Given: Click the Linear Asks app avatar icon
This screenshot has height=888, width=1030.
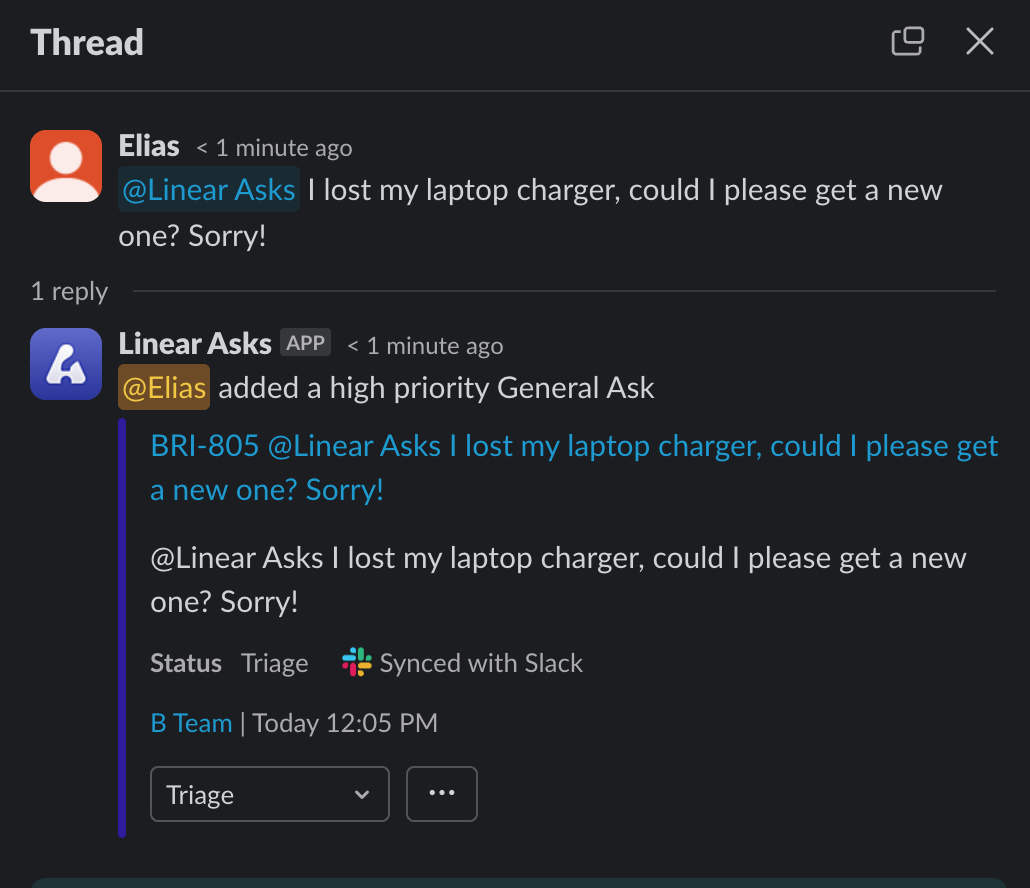Looking at the screenshot, I should point(65,363).
